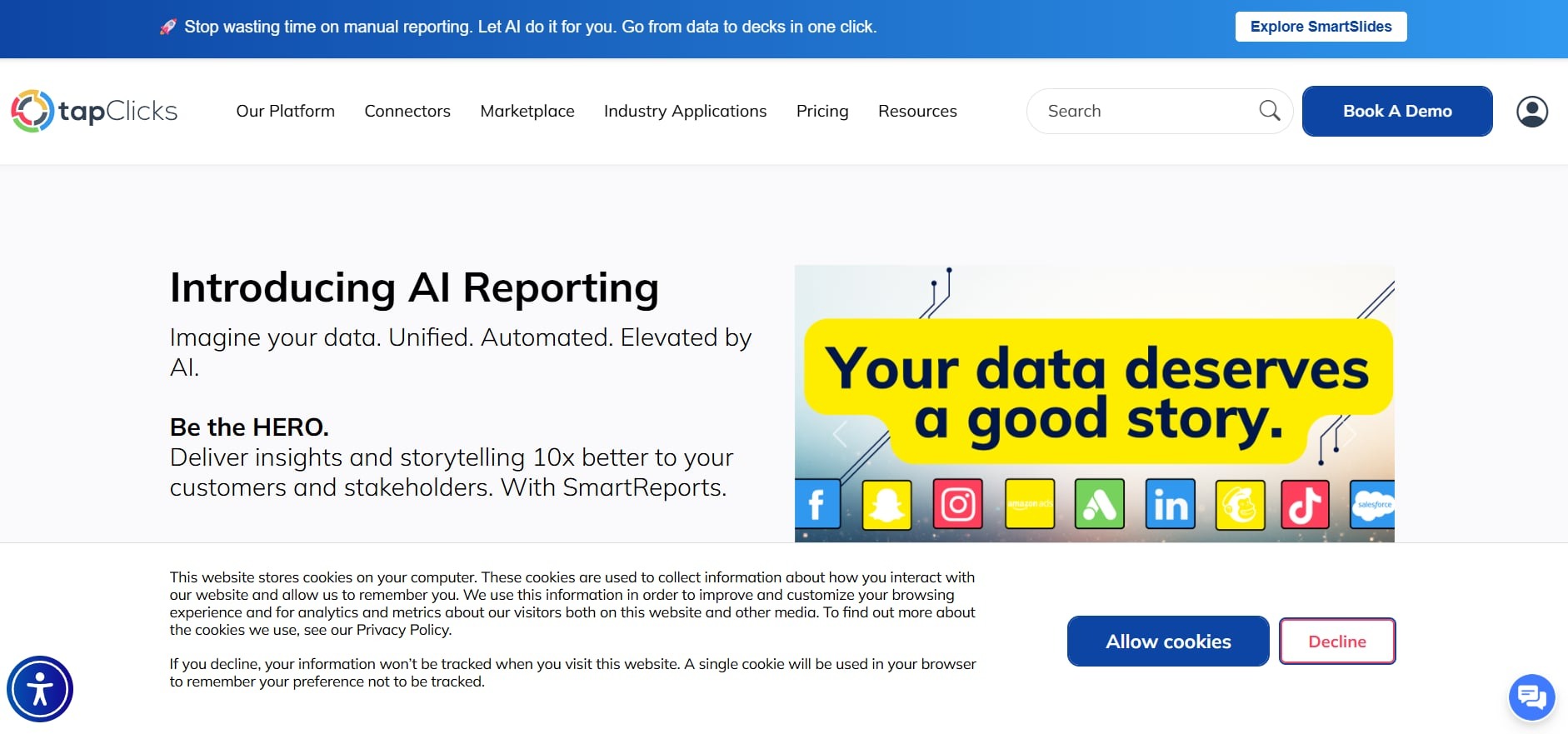Screen dimensions: 1568x734
Task: Click the Salesforce cloud icon
Action: click(1372, 504)
